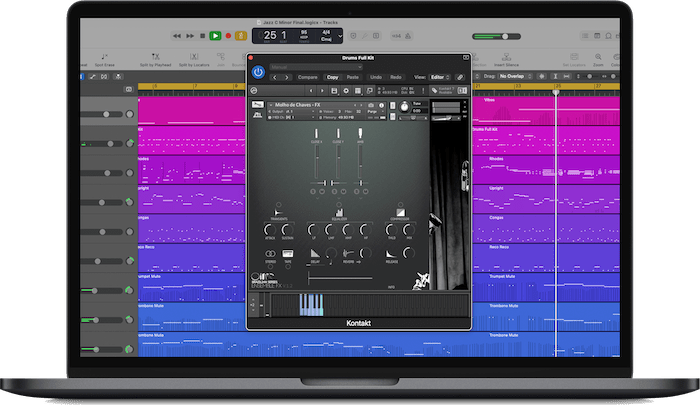Click the Split by Locators toolbar icon
This screenshot has height=405, width=700.
tap(194, 59)
